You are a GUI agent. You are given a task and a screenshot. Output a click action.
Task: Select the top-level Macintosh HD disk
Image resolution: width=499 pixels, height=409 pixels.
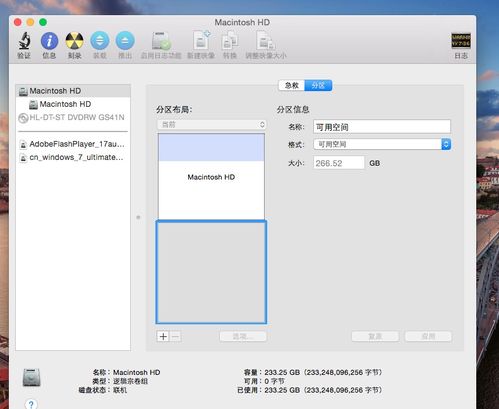click(73, 91)
